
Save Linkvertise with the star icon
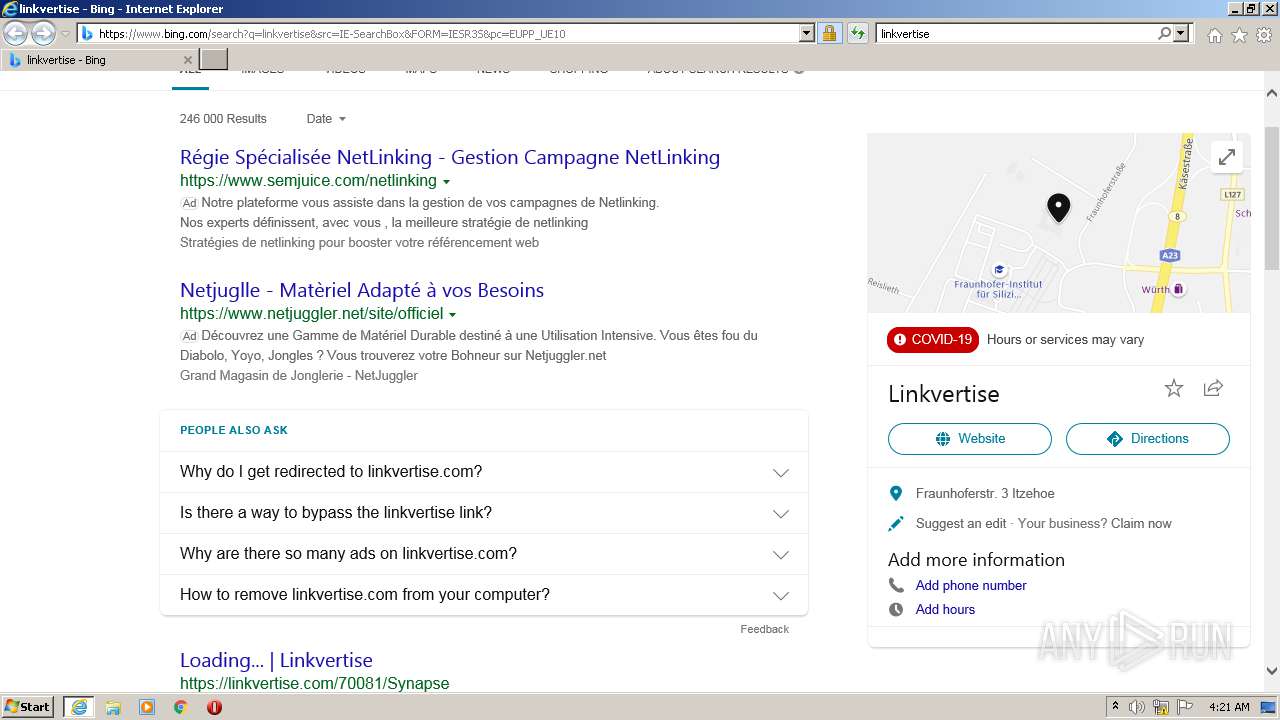pyautogui.click(x=1174, y=389)
